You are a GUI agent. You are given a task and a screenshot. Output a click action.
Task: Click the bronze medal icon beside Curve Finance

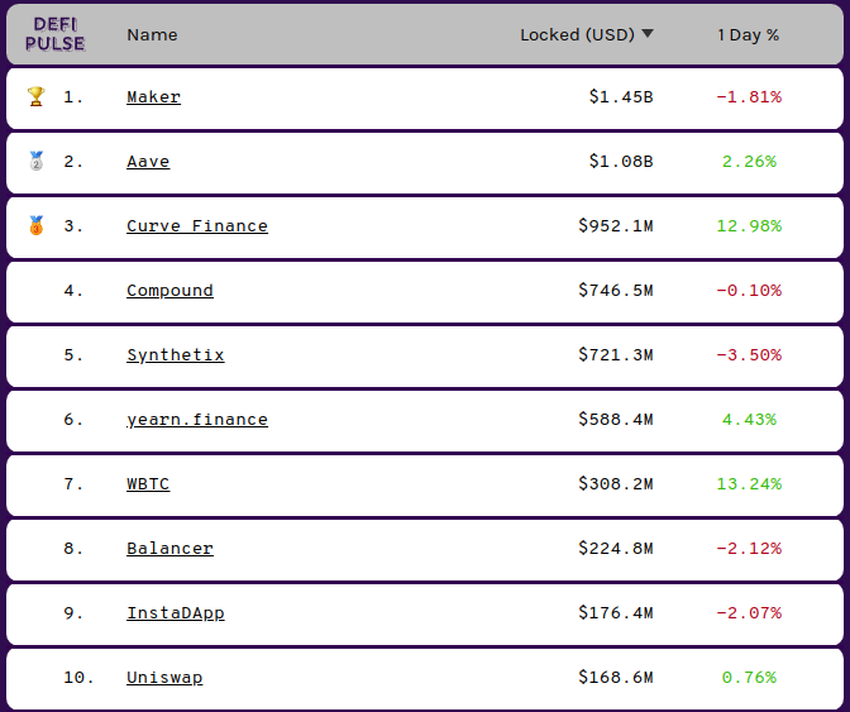point(36,225)
